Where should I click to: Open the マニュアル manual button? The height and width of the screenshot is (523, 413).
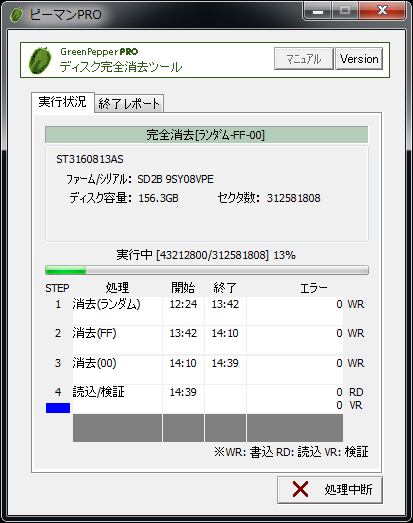304,59
